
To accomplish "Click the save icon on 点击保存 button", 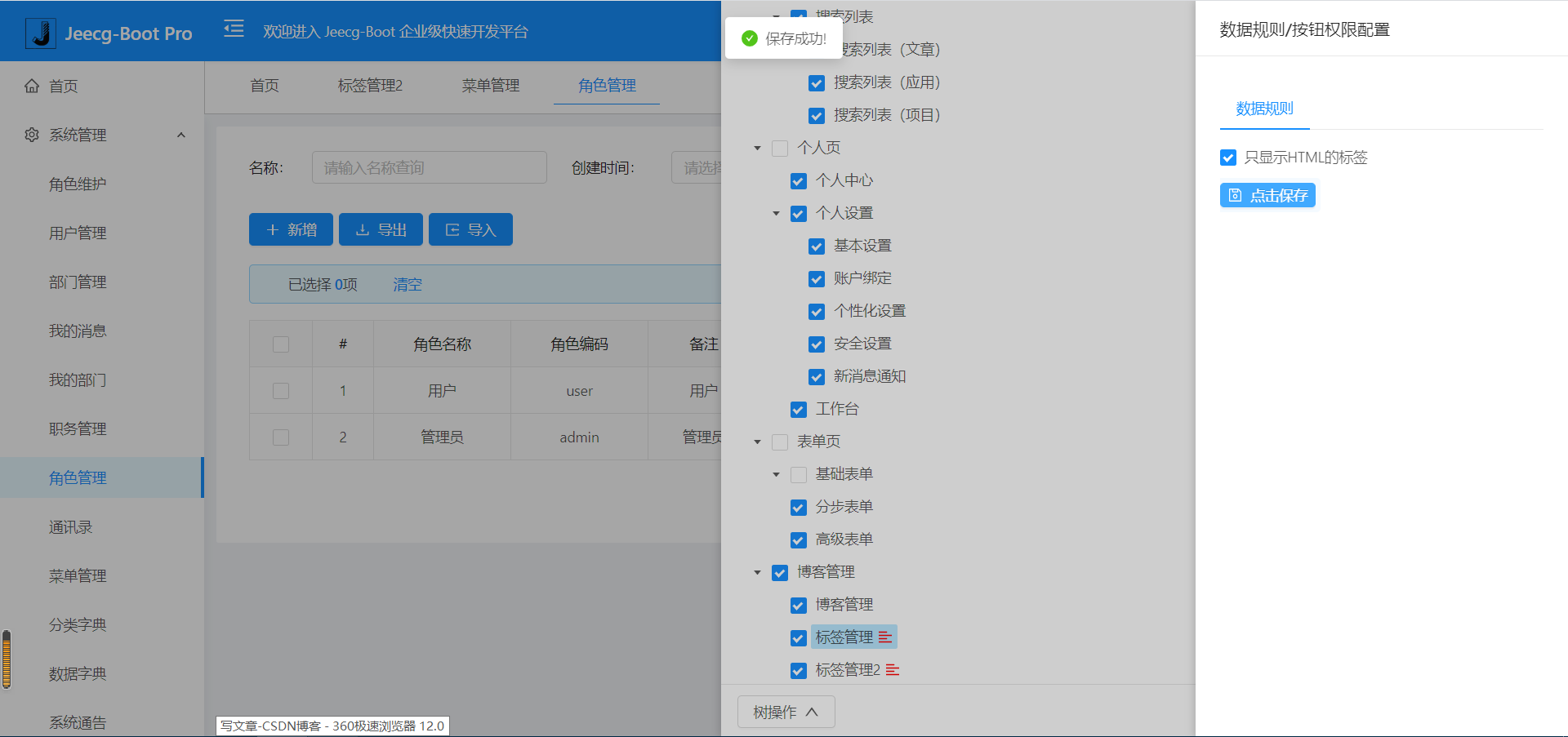I will tap(1233, 195).
